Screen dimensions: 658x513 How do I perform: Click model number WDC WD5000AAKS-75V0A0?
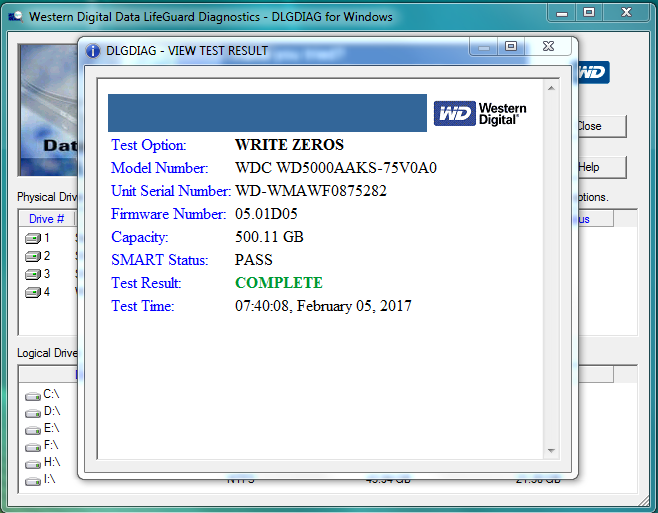coord(336,168)
